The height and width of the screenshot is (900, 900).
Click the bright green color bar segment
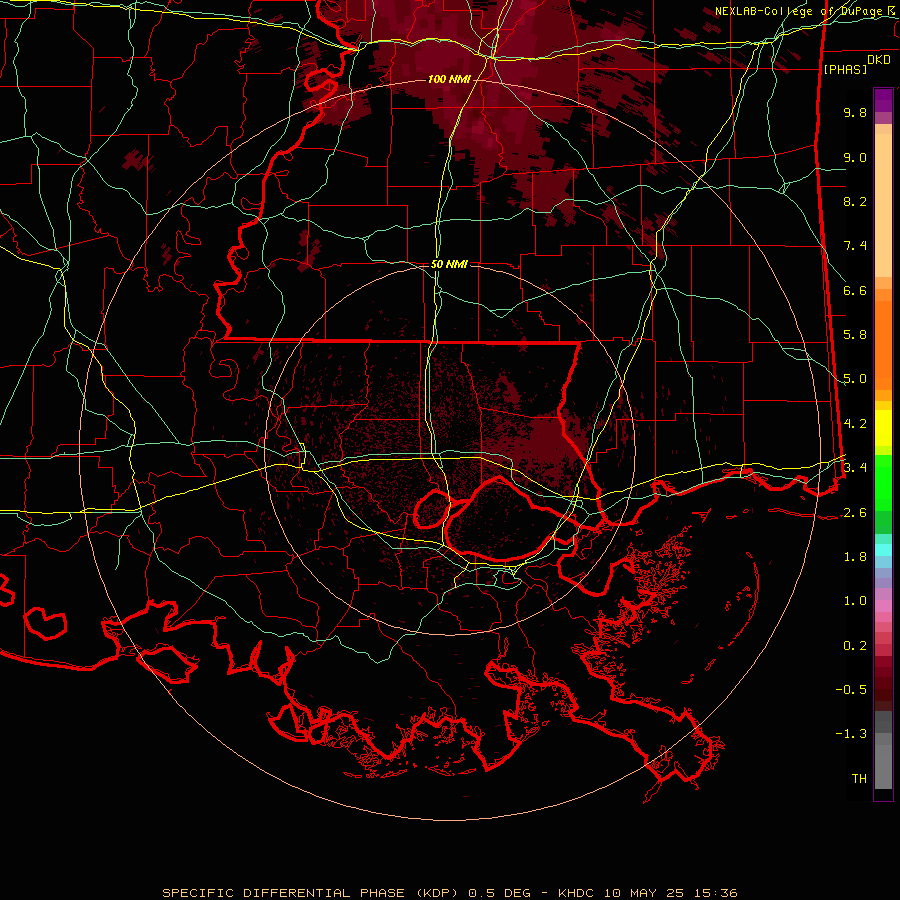point(883,482)
